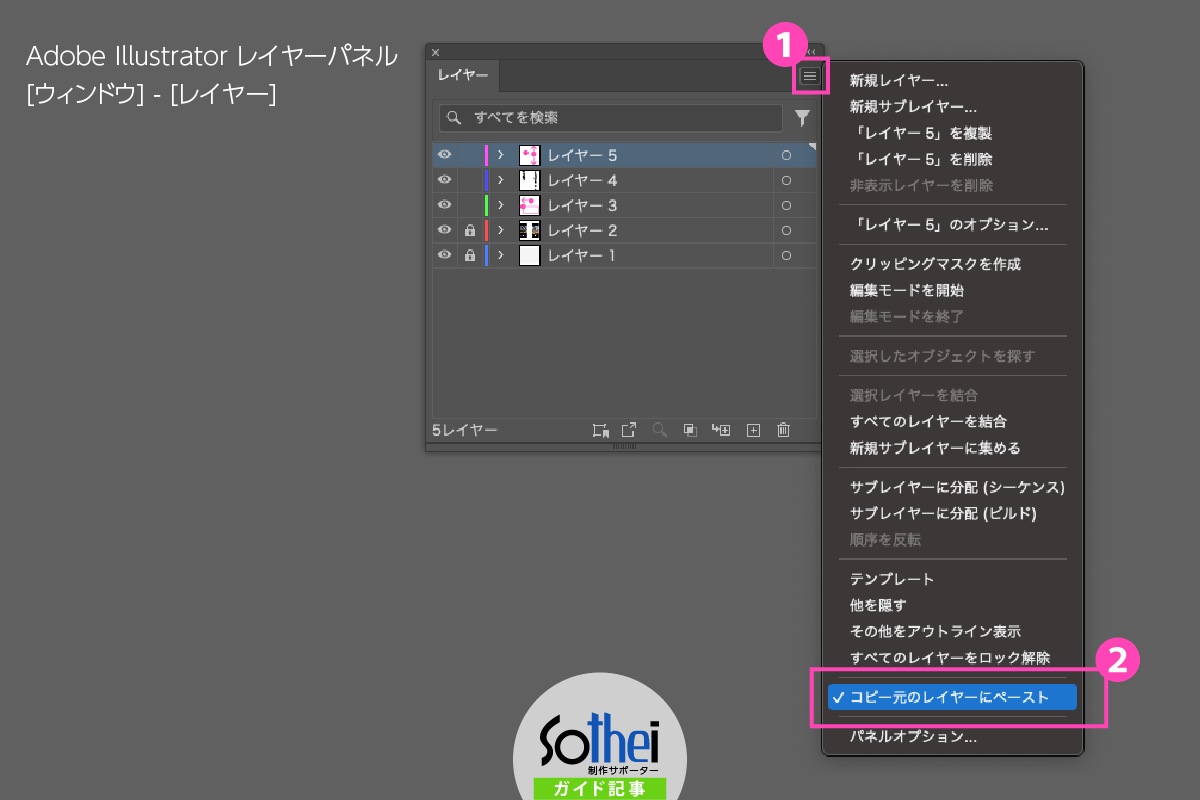Screen dimensions: 1200x800
Task: Lock レイヤー 4 in its lock column
Action: pyautogui.click(x=469, y=179)
